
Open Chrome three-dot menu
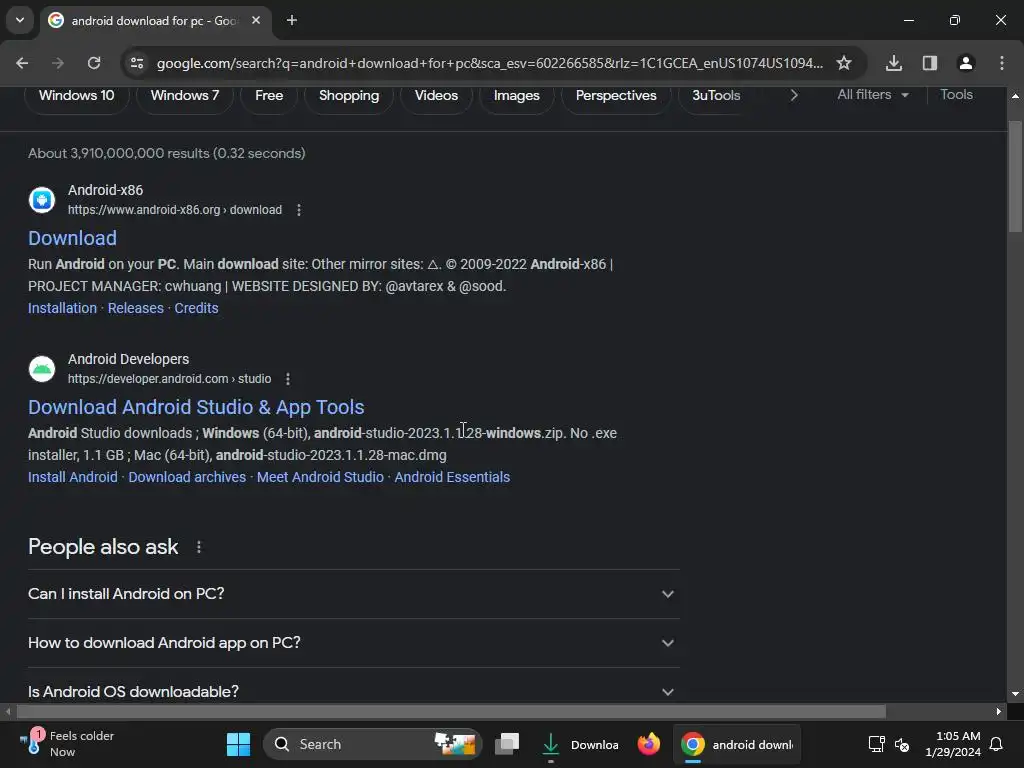[1002, 63]
